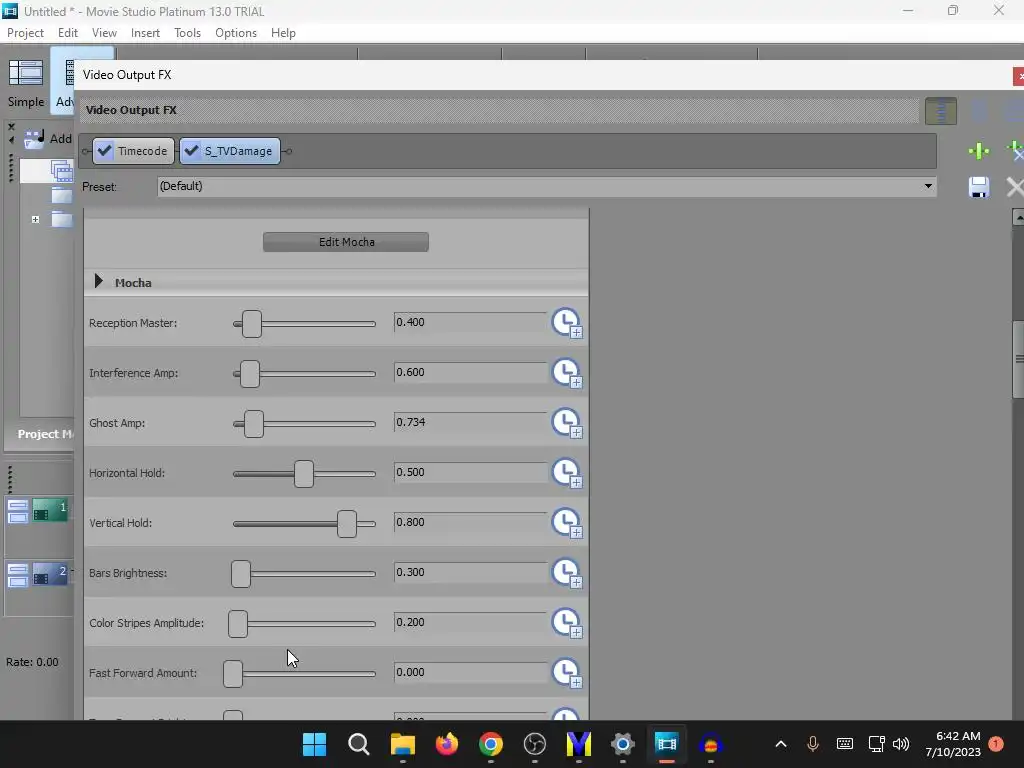Click the Bars Brightness slider handle
This screenshot has height=768, width=1024.
coord(241,573)
